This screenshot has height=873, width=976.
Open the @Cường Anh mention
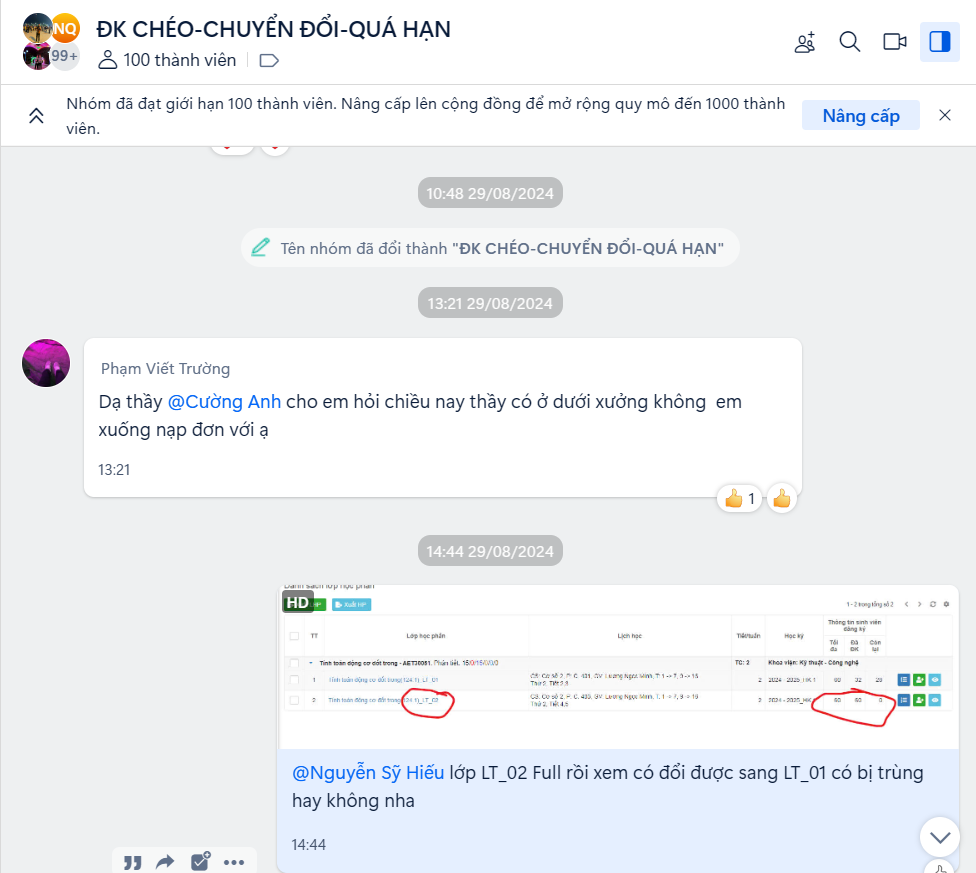pyautogui.click(x=224, y=402)
